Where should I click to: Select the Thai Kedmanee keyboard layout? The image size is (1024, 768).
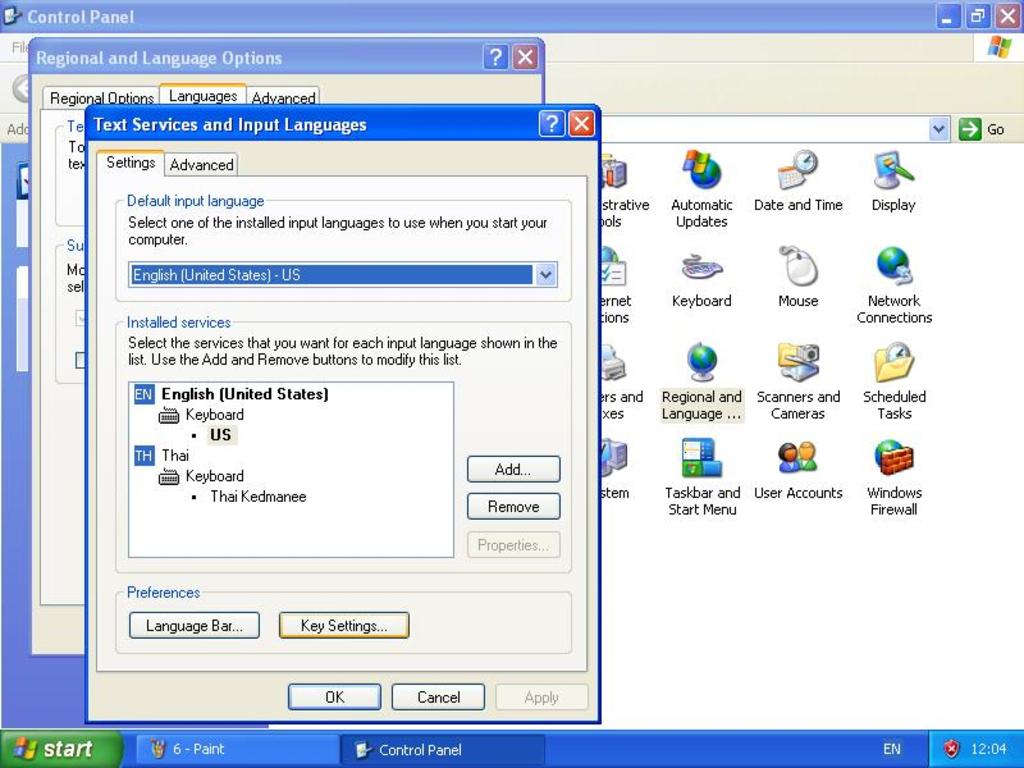[x=256, y=496]
